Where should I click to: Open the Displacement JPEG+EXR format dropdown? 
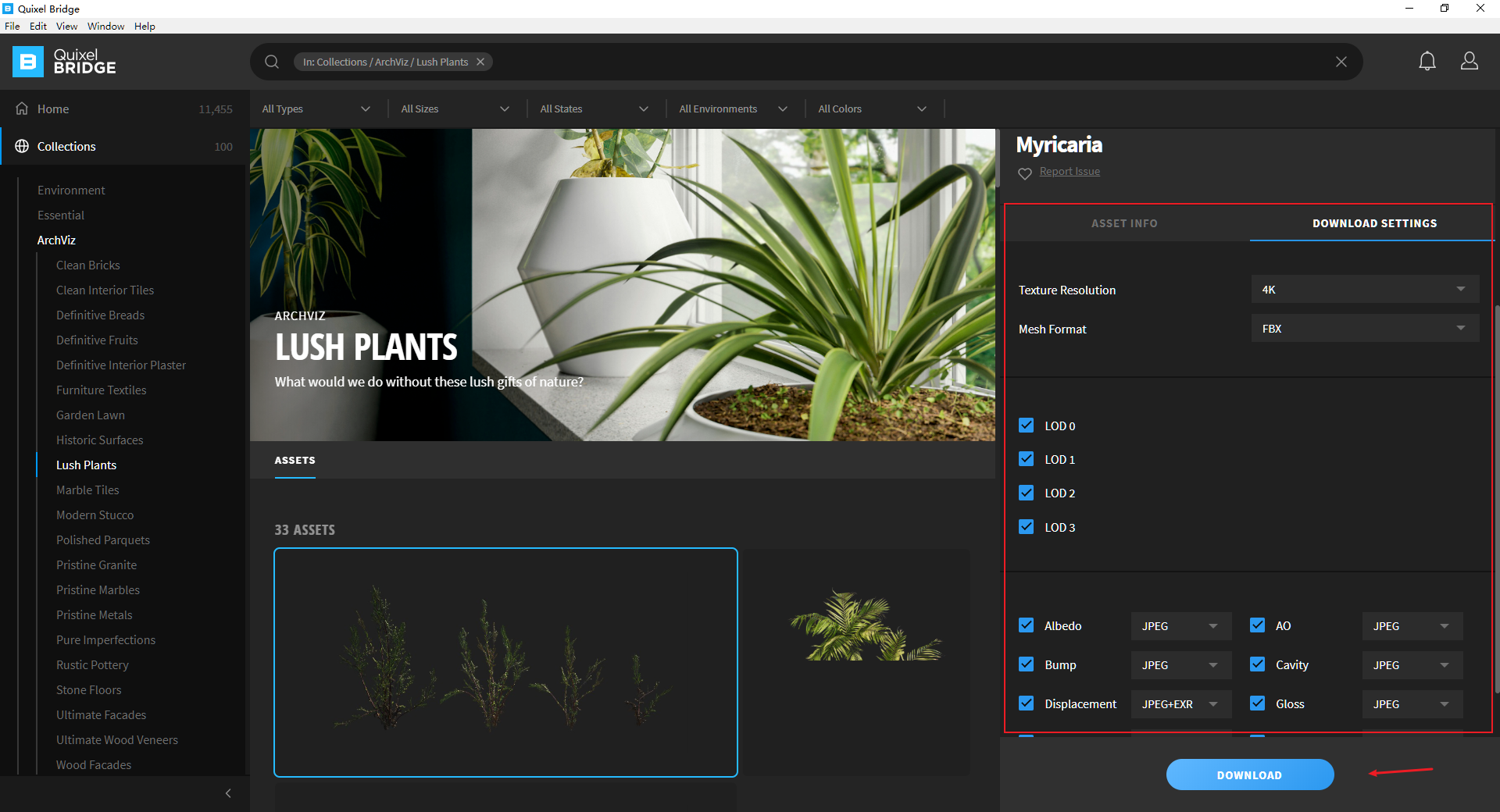[1181, 704]
